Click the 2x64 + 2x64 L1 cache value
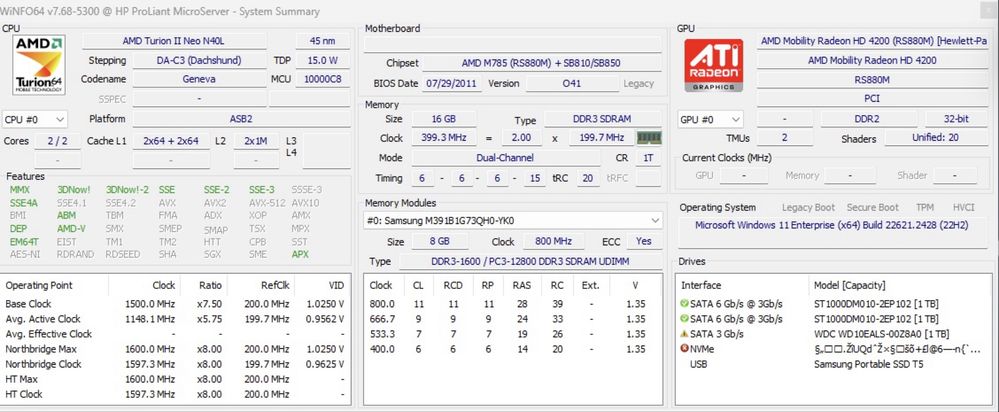Viewport: 999px width, 412px height. 171,141
